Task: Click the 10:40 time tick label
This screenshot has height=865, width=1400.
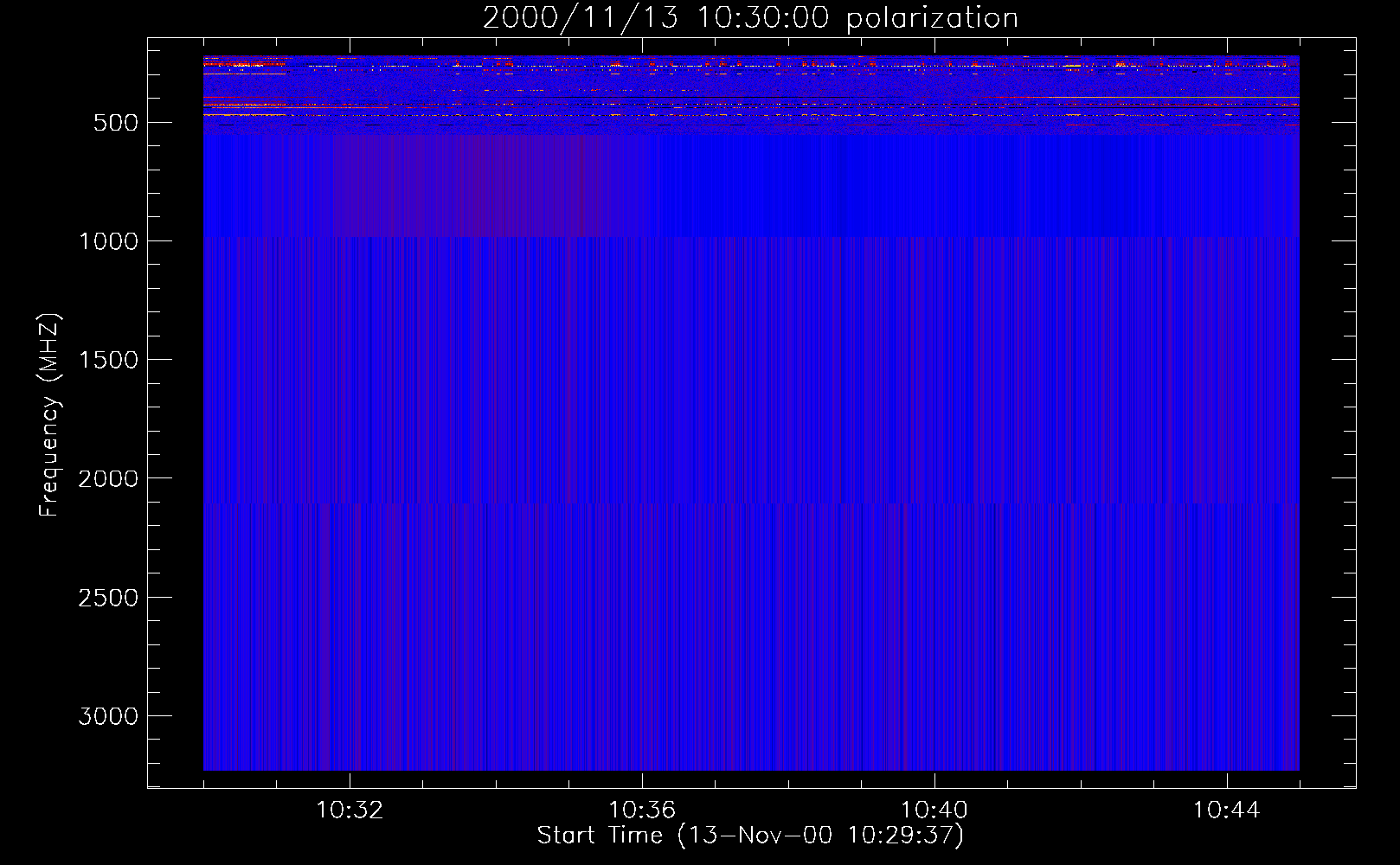Action: pos(934,811)
